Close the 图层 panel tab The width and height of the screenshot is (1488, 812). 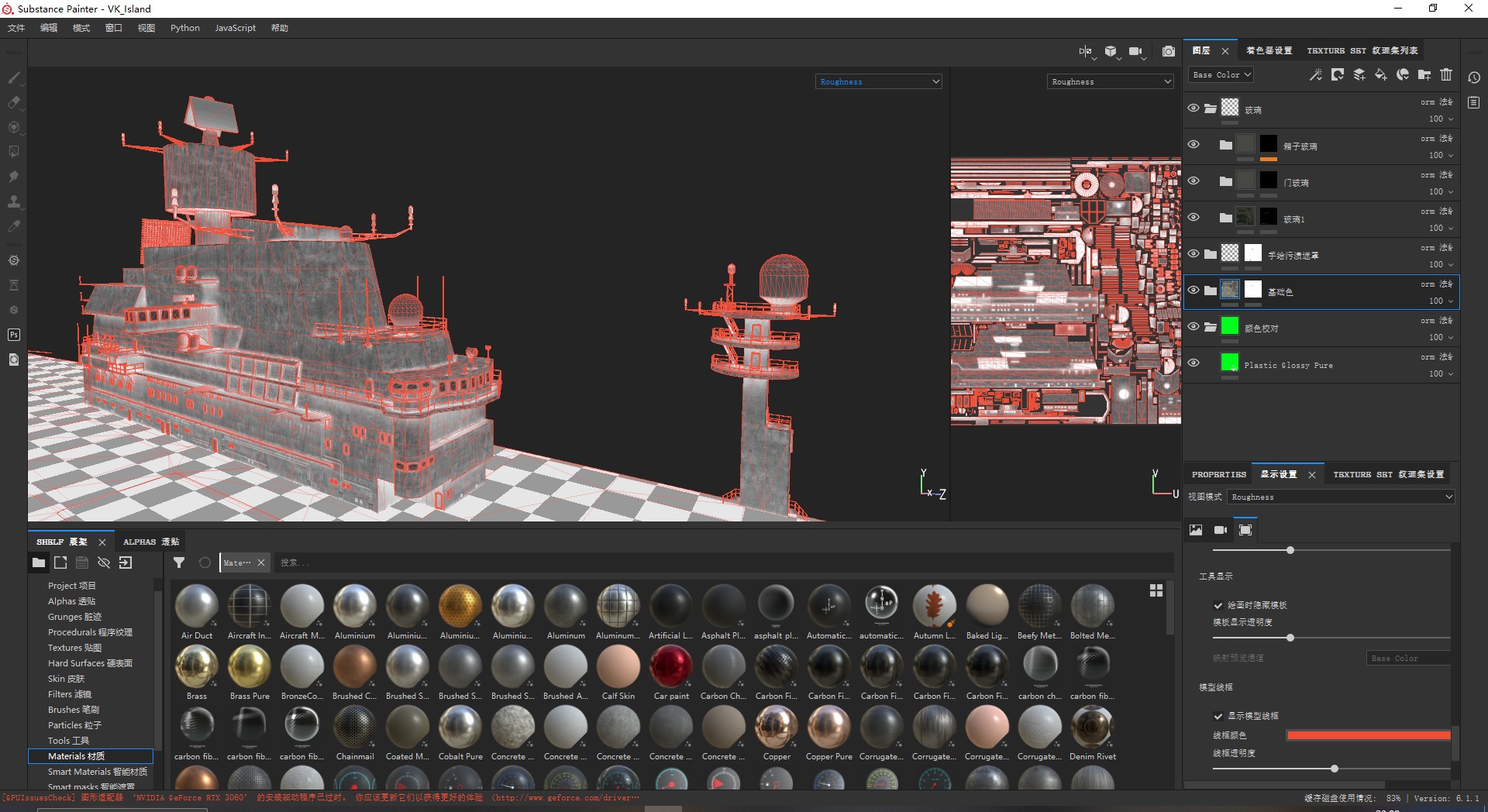[1225, 51]
